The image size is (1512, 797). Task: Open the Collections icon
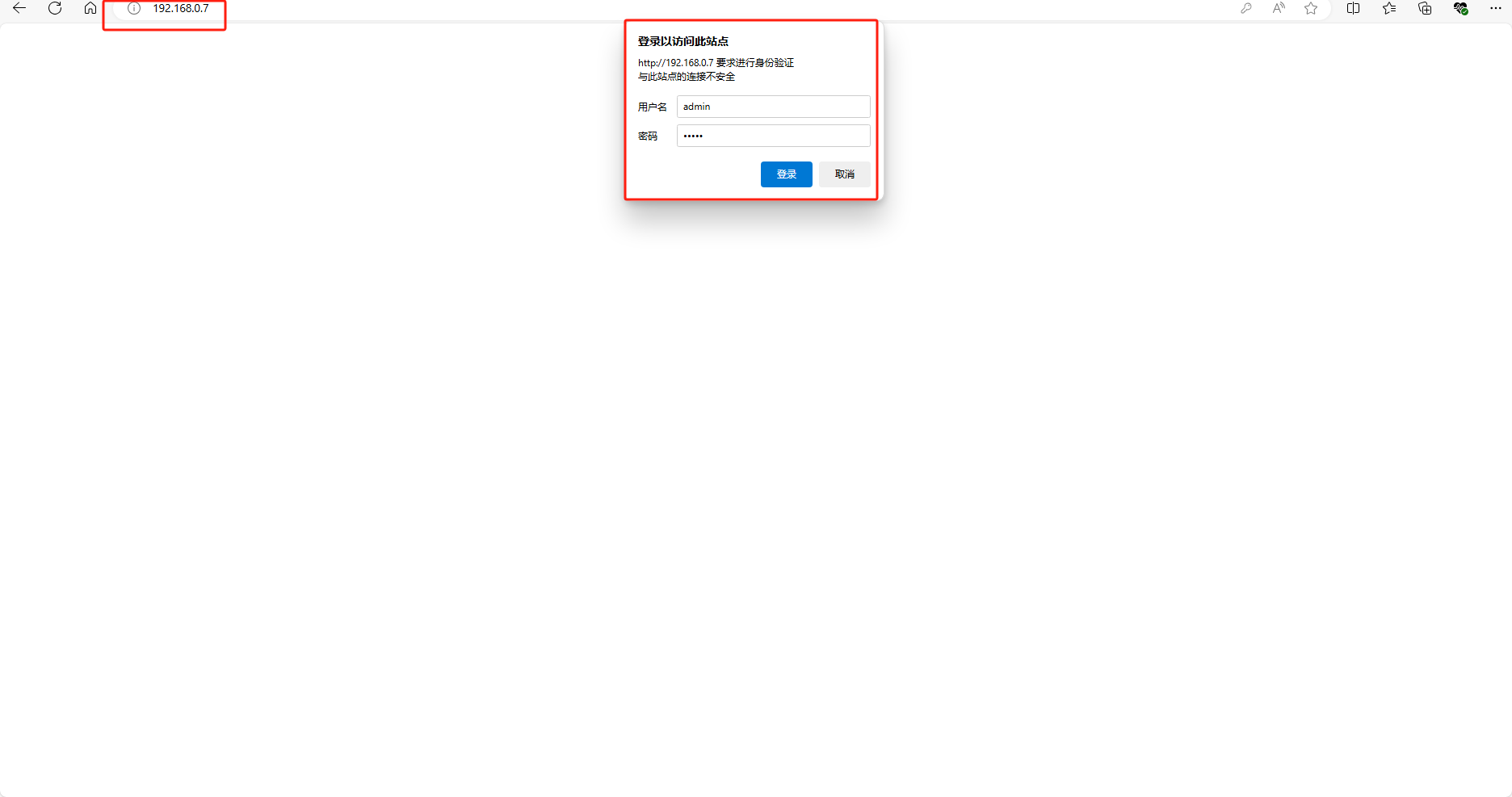click(x=1425, y=8)
